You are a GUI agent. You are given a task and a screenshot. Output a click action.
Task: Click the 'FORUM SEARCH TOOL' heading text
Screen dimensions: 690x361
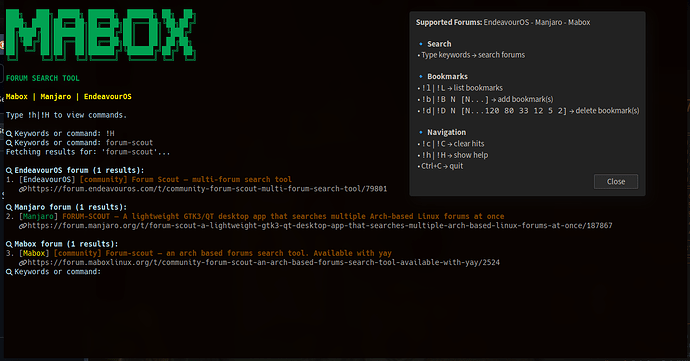43,78
